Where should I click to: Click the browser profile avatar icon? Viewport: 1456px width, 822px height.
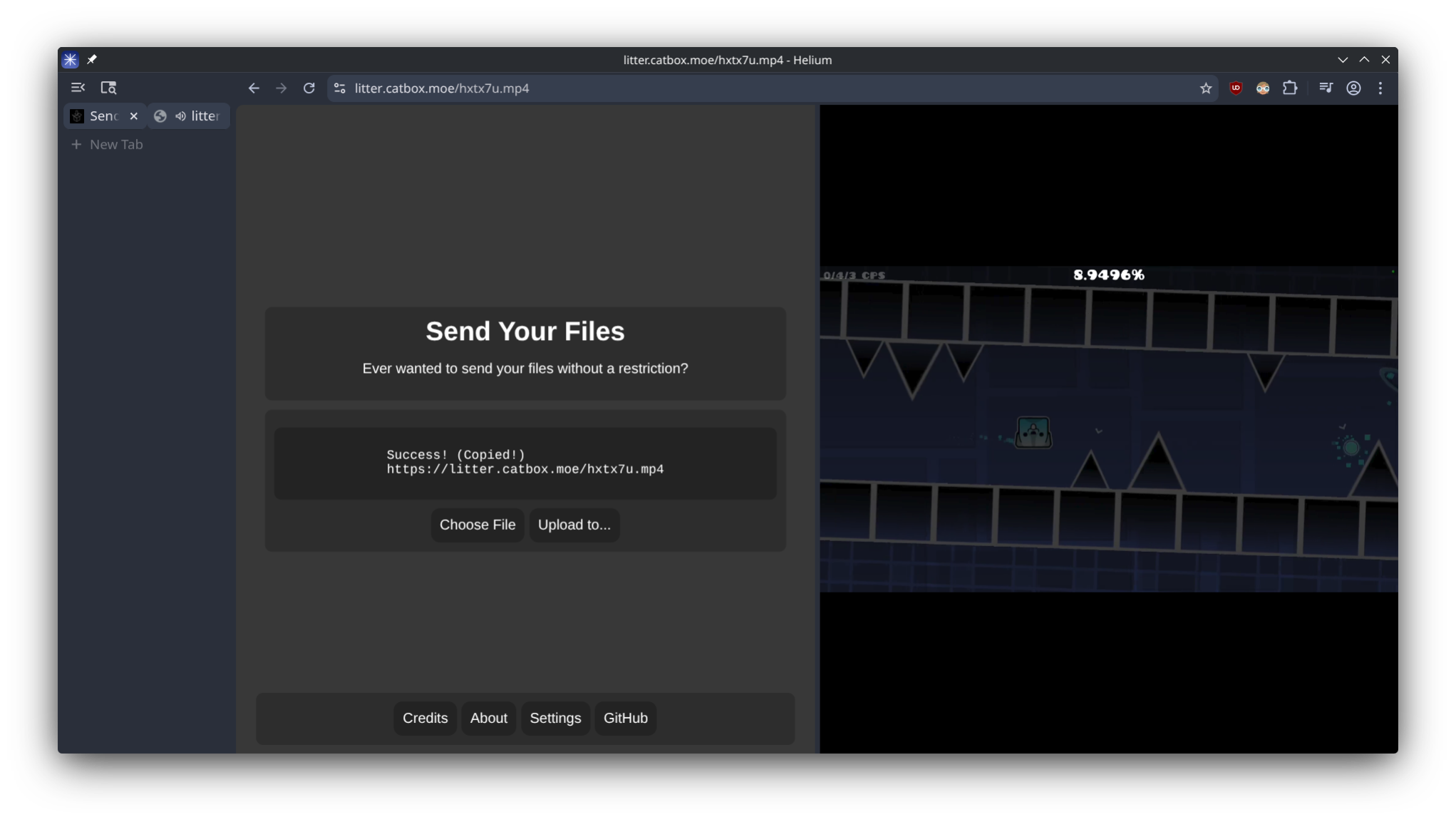1353,88
